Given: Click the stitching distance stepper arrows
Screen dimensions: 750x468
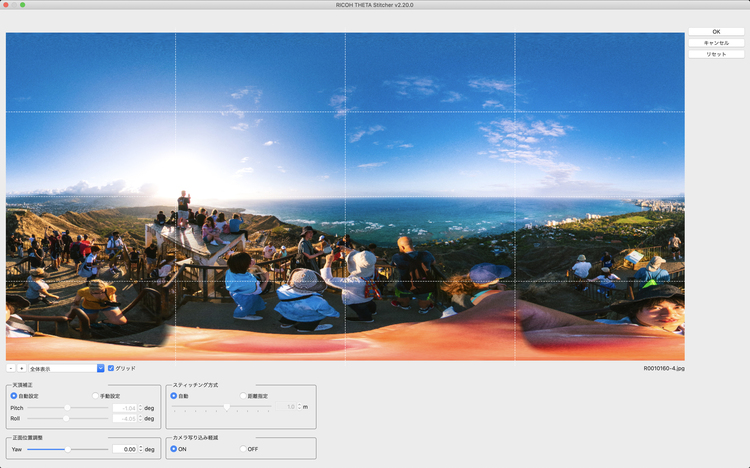Looking at the screenshot, I should (x=299, y=407).
